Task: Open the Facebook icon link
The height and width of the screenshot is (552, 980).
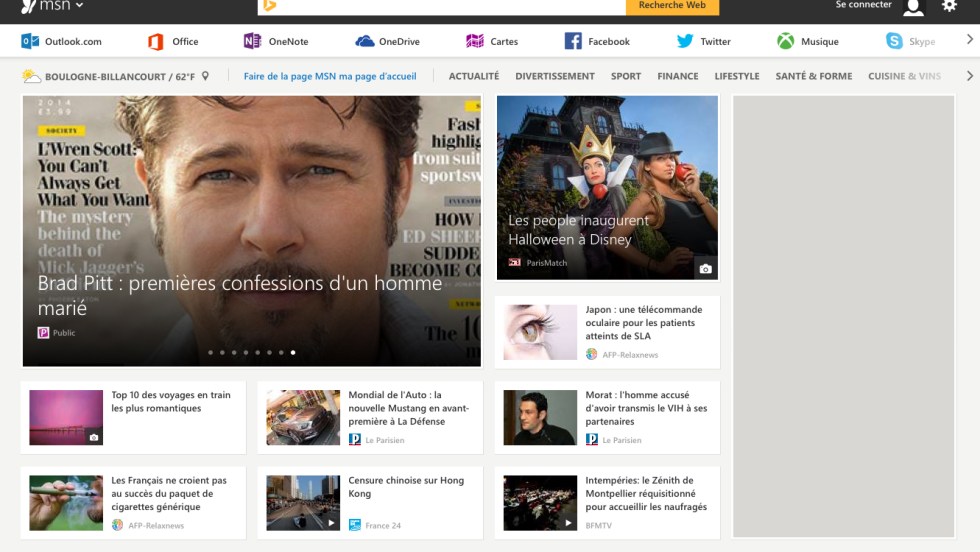Action: coord(573,41)
